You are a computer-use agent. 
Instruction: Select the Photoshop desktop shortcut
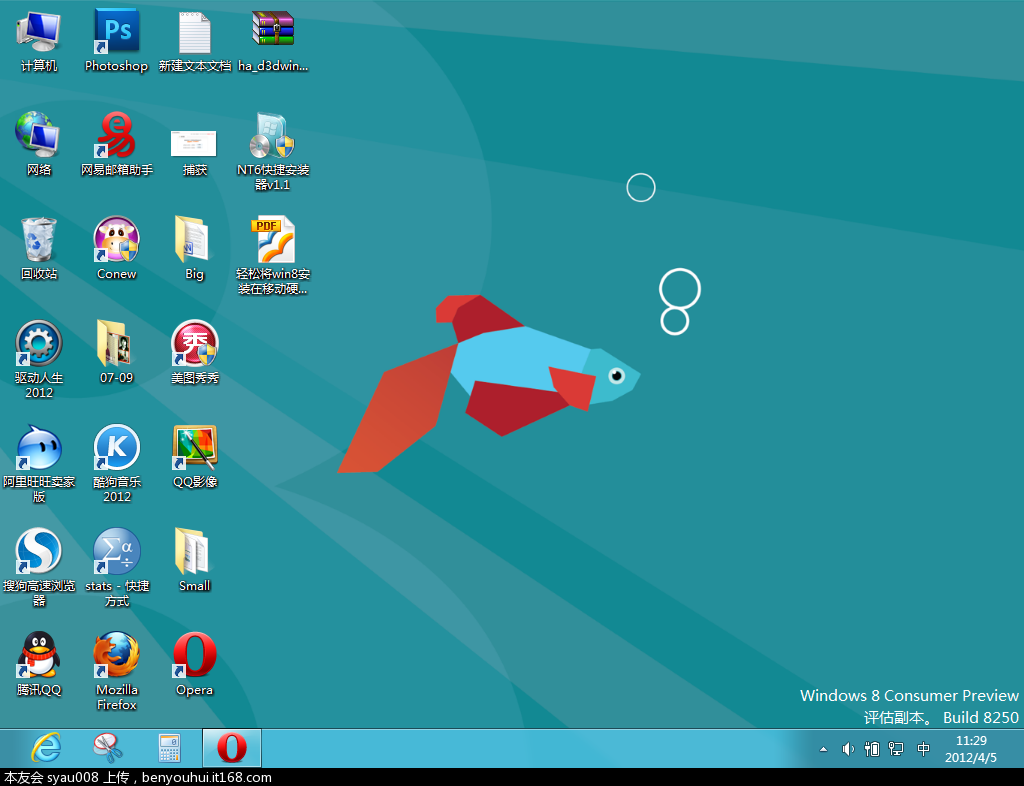point(116,32)
